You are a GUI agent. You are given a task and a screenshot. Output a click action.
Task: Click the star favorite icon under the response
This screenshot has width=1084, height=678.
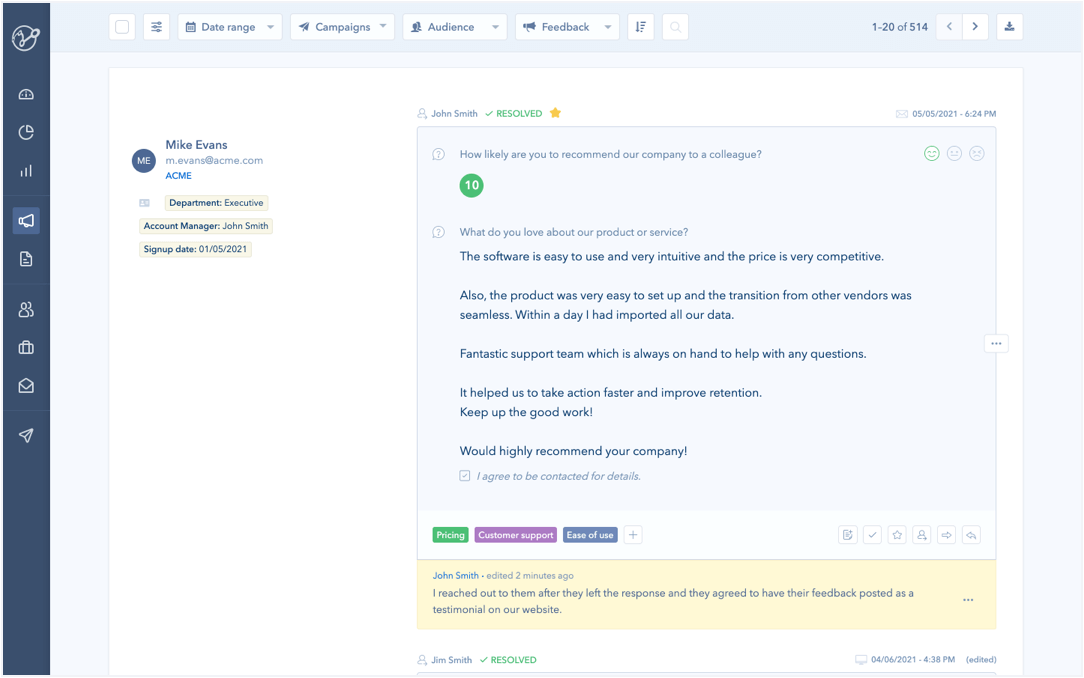(897, 535)
